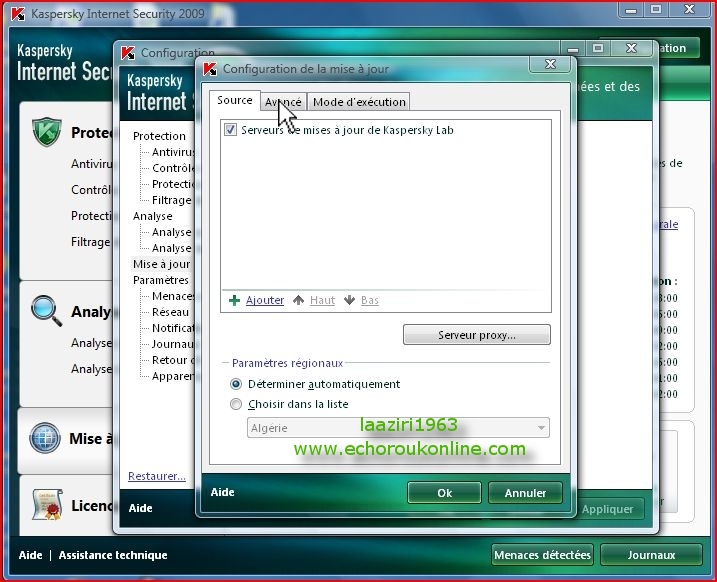
Task: Uncheck Serveurs de mises à jour de Kaspersky Lab
Action: point(231,130)
